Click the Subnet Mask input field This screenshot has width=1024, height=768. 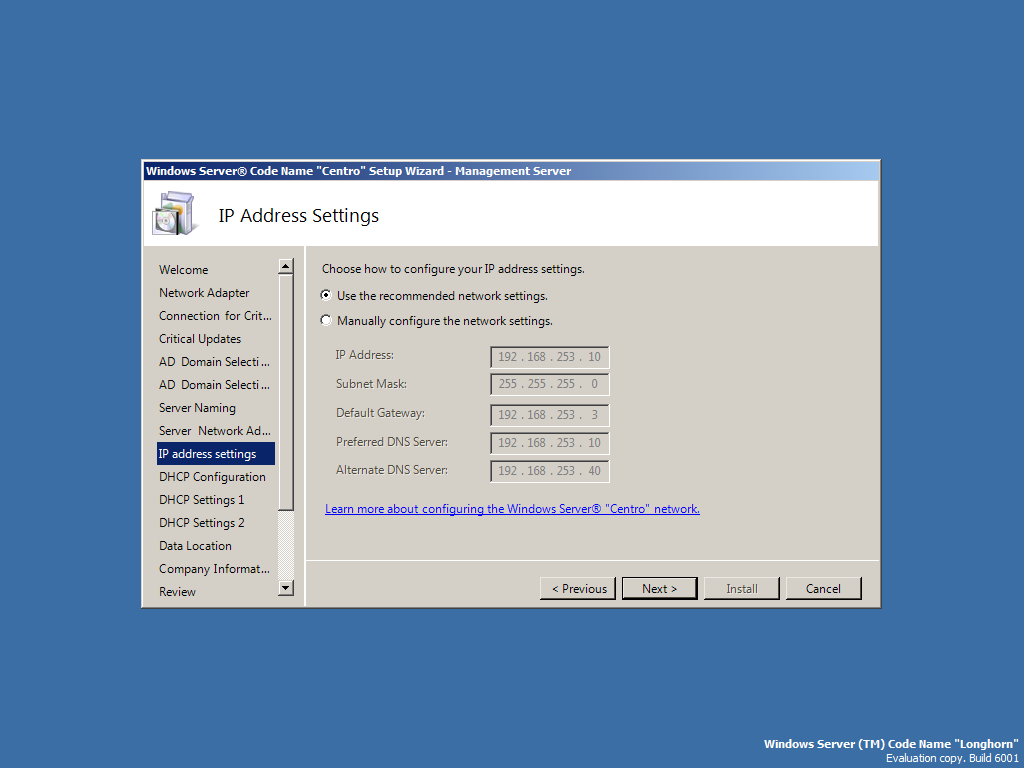549,384
